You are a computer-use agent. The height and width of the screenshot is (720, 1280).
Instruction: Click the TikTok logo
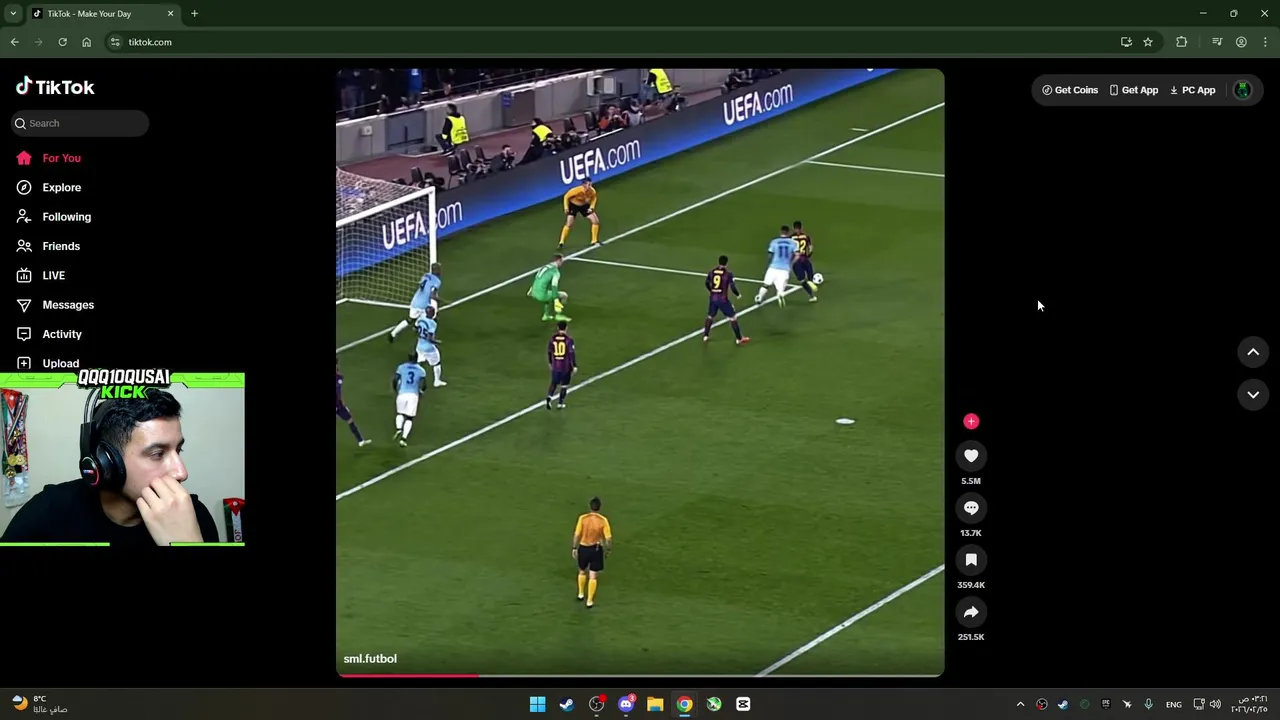tap(55, 87)
